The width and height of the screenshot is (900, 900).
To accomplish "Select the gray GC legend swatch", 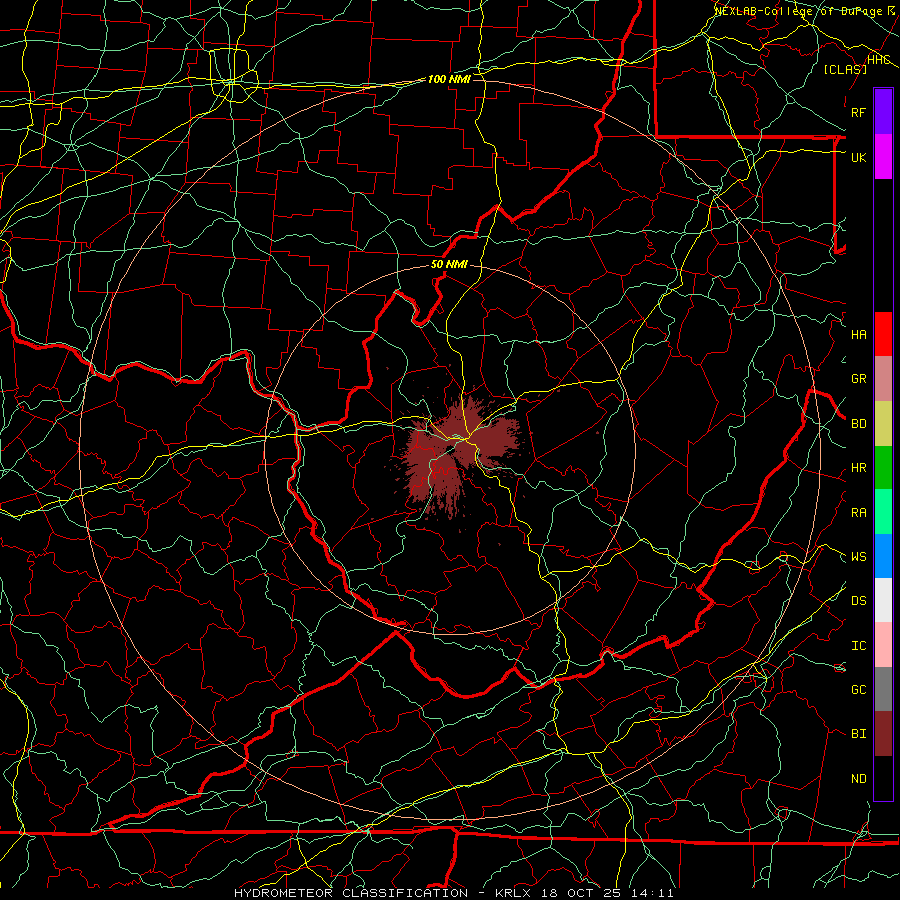I will [883, 689].
